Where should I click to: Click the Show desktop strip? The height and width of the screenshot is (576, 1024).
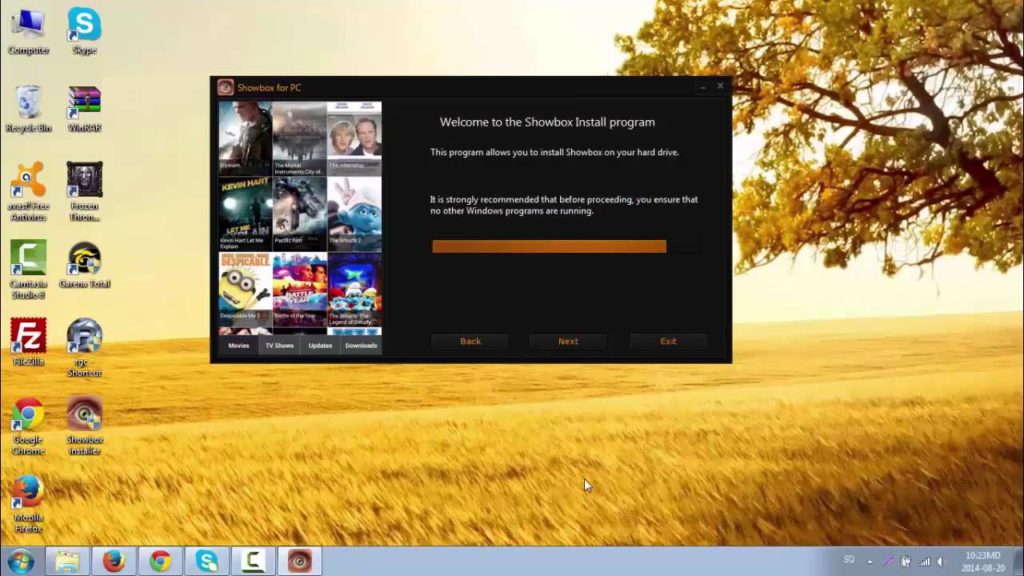coord(1019,561)
